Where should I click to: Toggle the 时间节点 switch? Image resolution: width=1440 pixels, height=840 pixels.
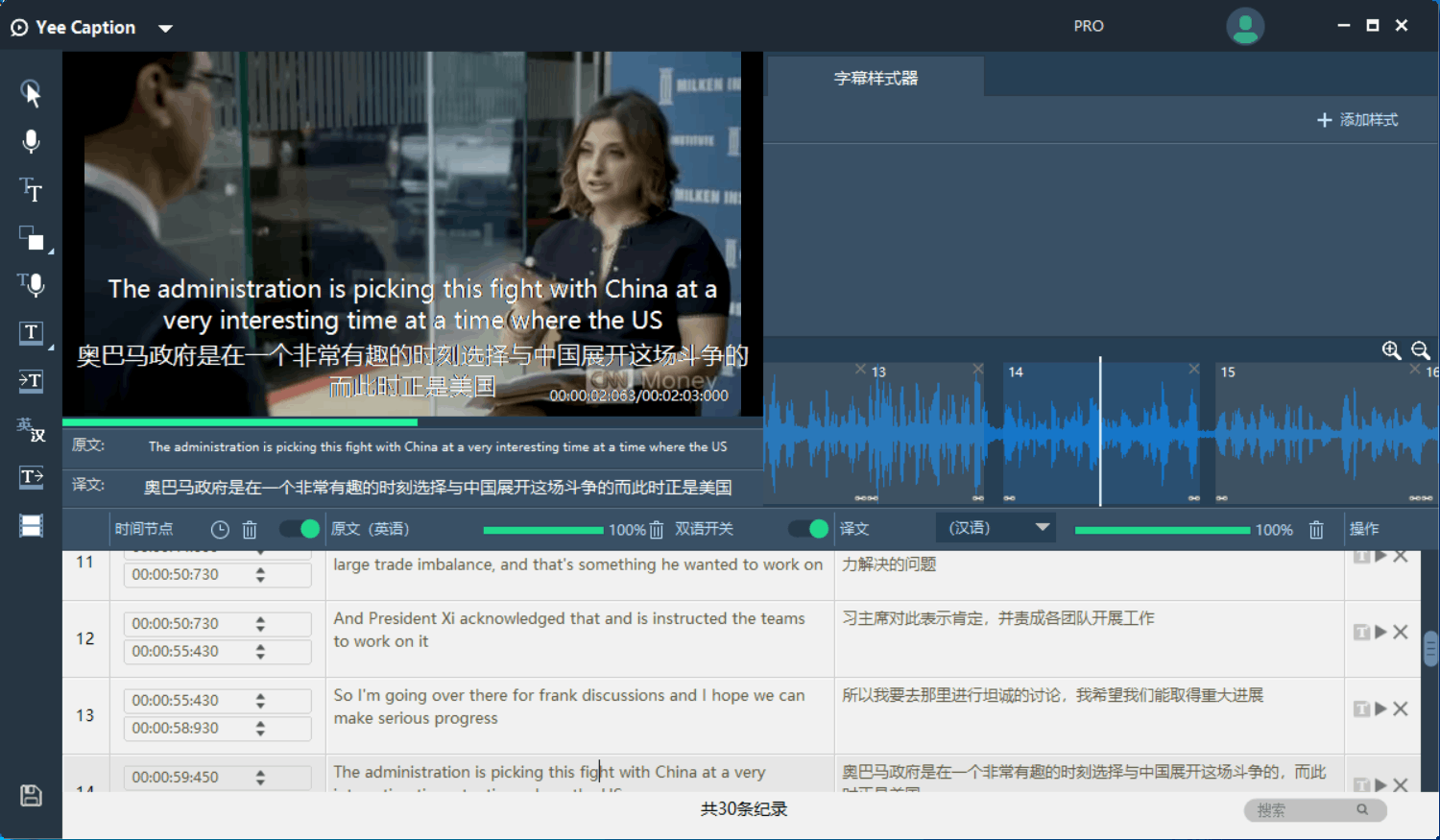(300, 529)
